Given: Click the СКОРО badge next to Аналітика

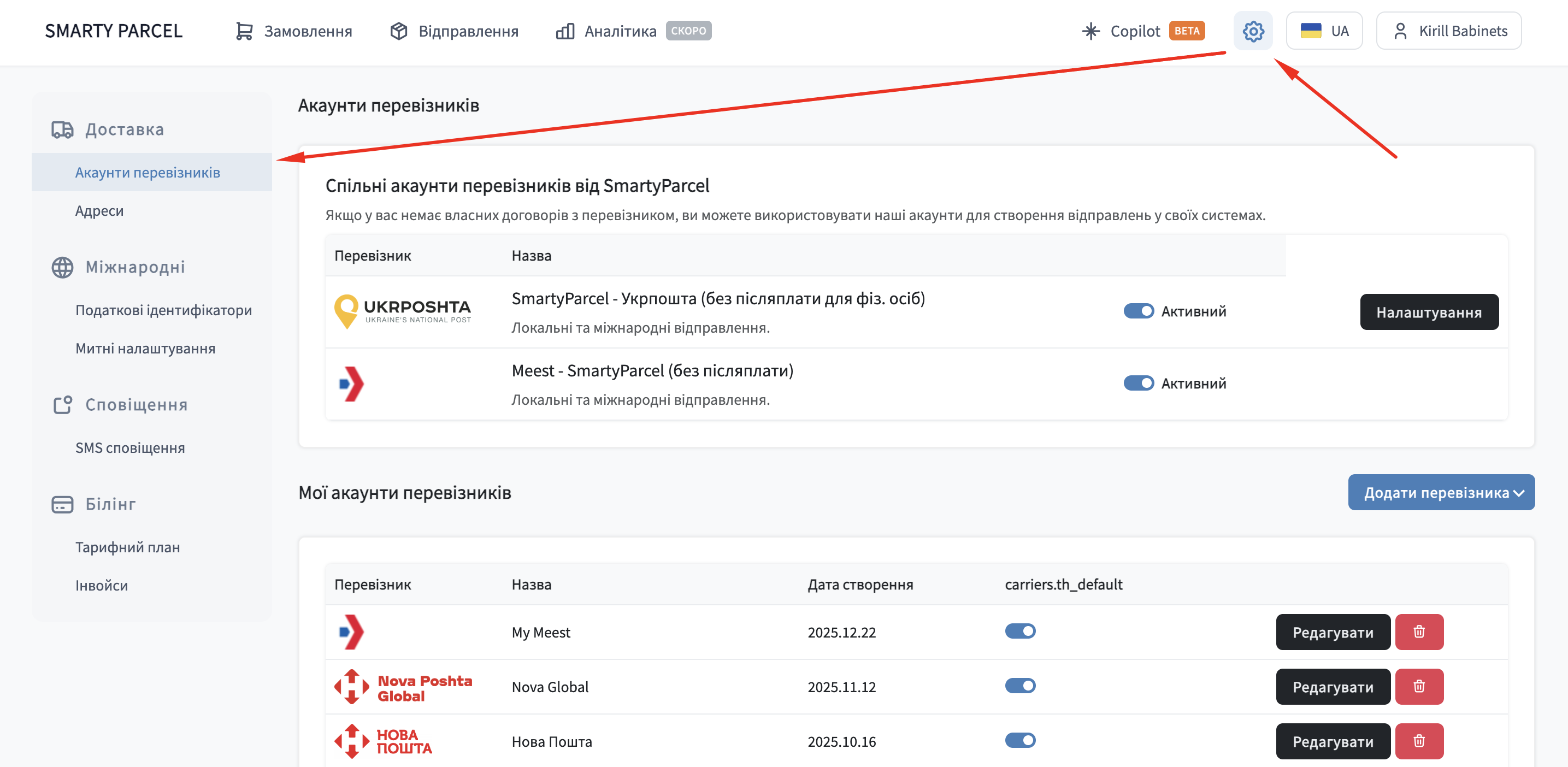Looking at the screenshot, I should point(688,31).
